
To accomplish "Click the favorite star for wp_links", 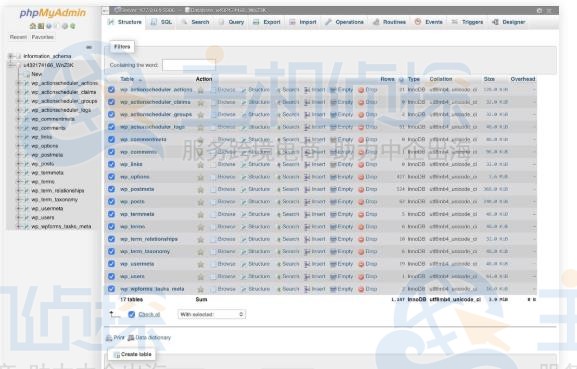I will click(x=201, y=165).
